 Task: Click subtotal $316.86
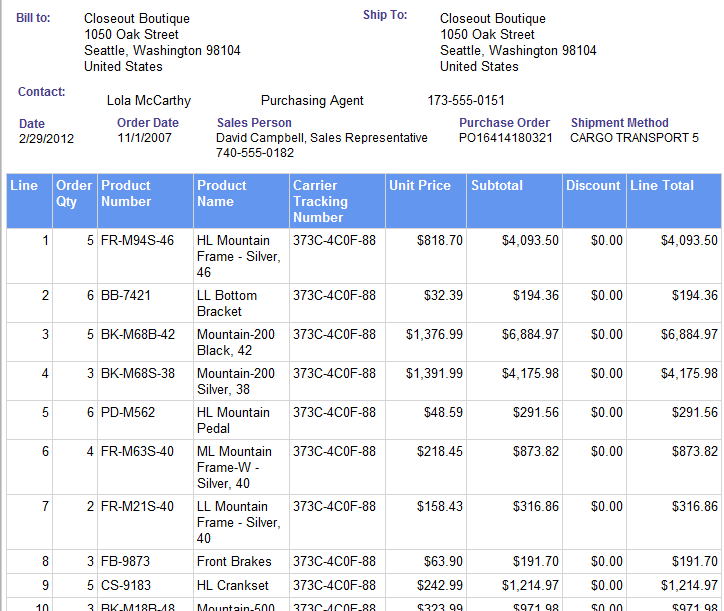536,506
